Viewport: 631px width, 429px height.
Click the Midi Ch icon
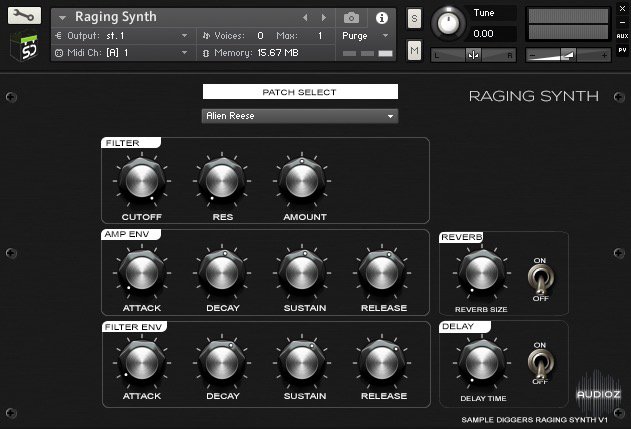click(x=59, y=53)
